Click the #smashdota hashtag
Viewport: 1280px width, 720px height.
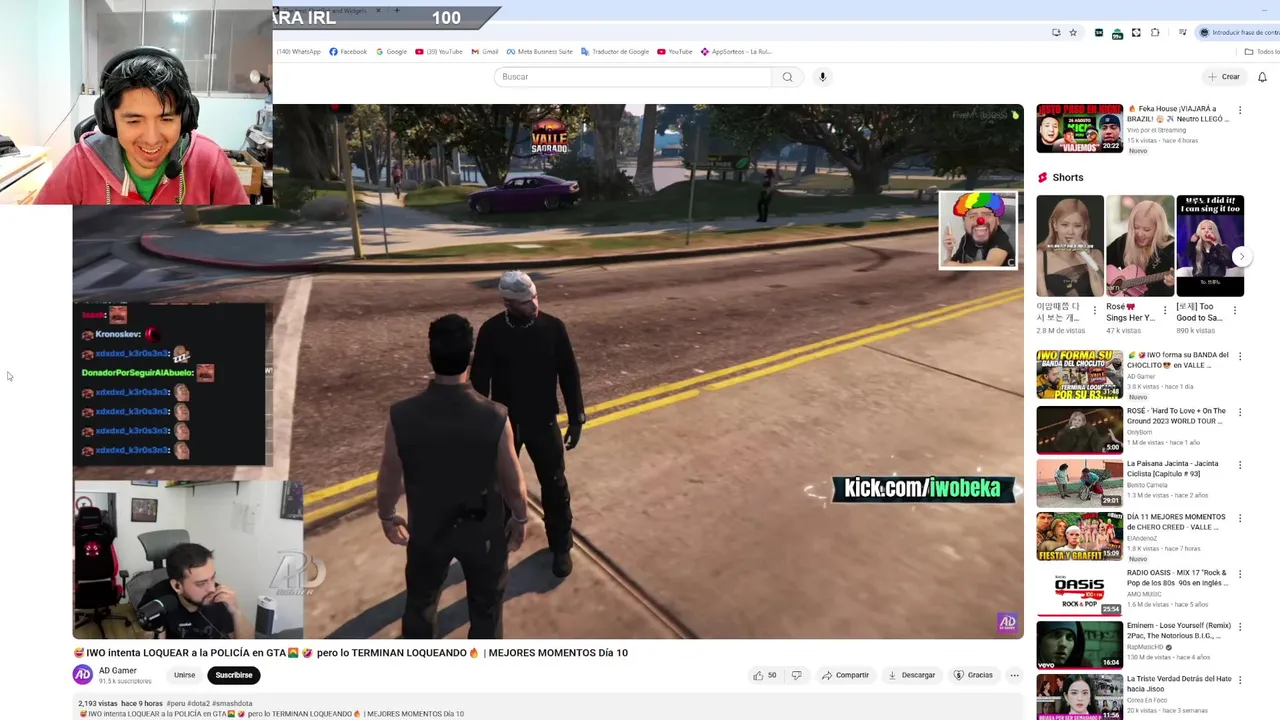point(233,703)
